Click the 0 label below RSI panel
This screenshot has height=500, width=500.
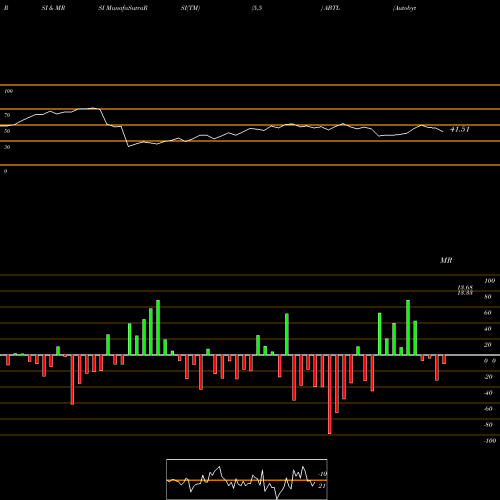click(x=5, y=171)
